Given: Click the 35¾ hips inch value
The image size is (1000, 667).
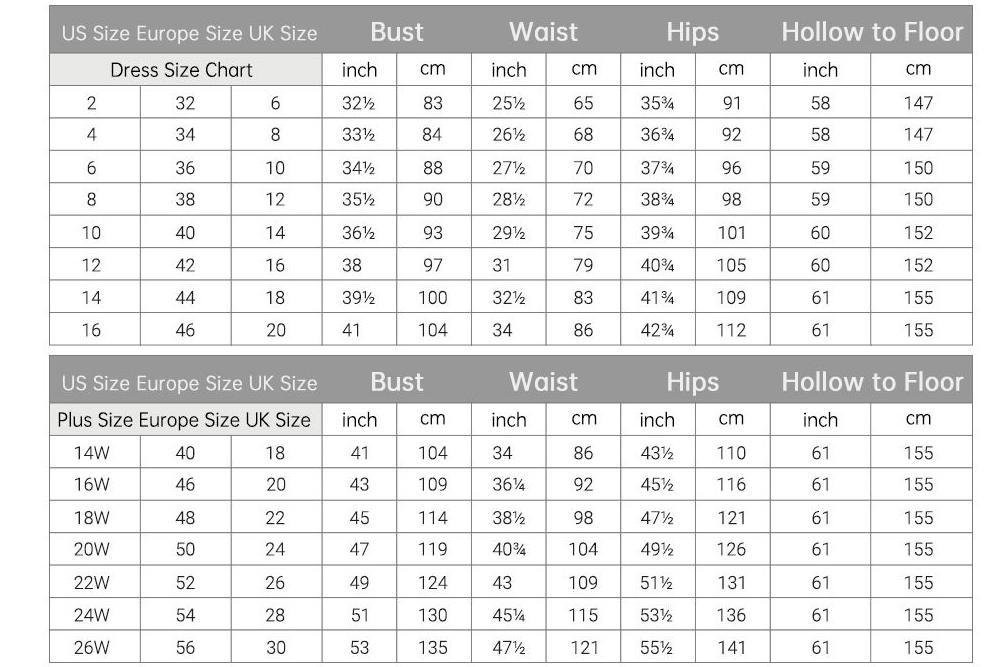Looking at the screenshot, I should click(657, 103).
